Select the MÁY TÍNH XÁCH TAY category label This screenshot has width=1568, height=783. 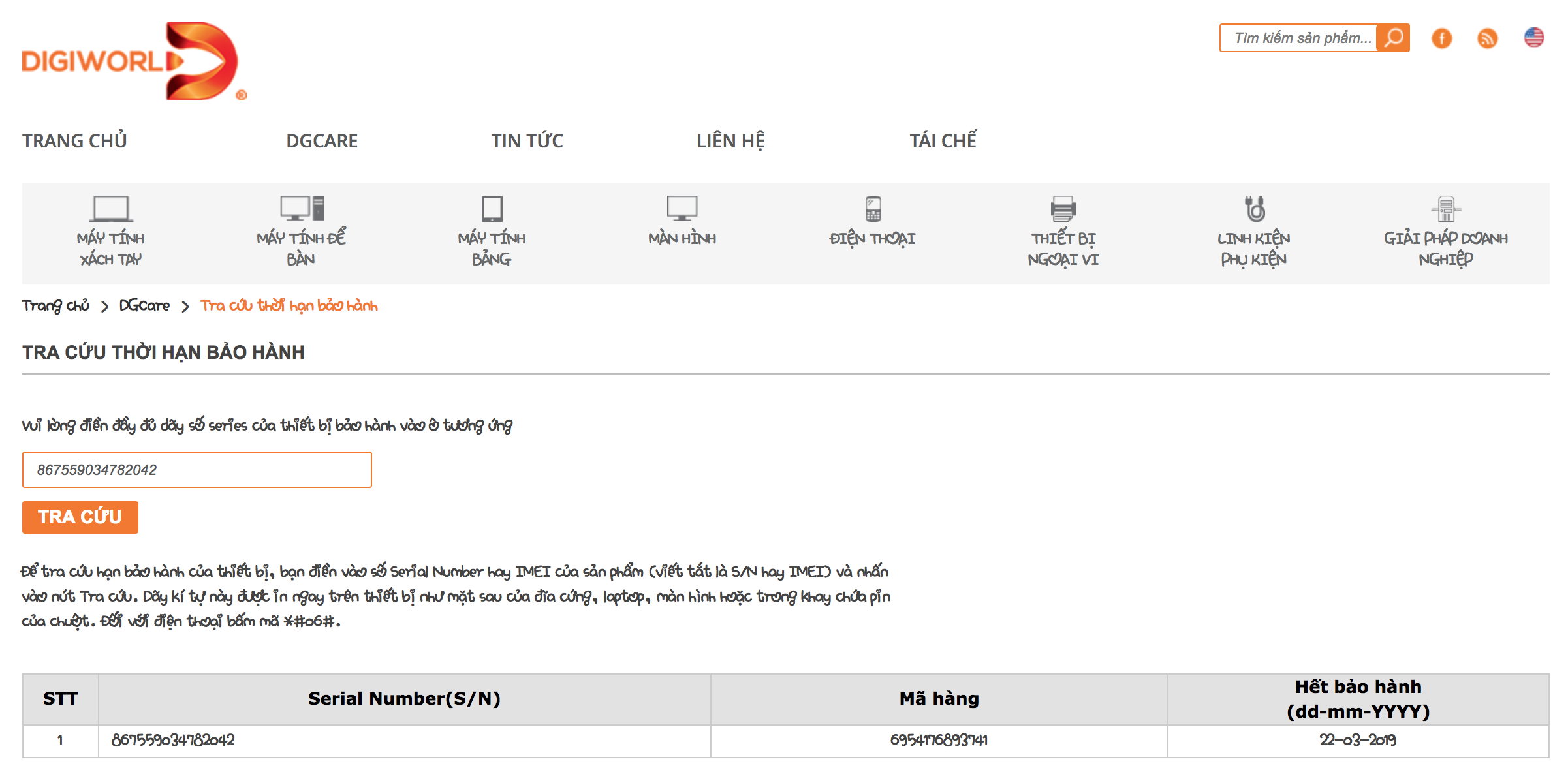110,249
